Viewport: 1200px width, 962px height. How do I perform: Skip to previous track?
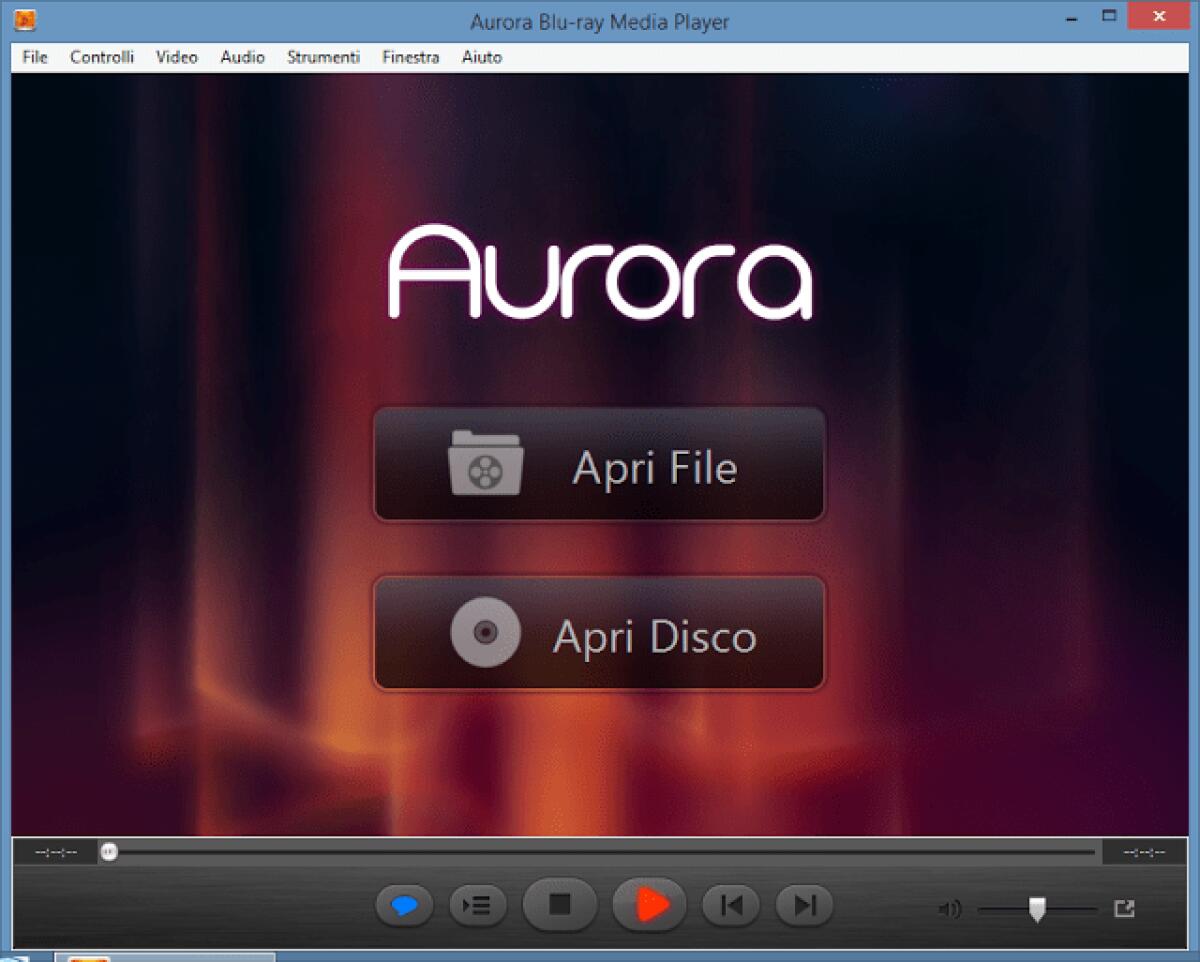(730, 904)
